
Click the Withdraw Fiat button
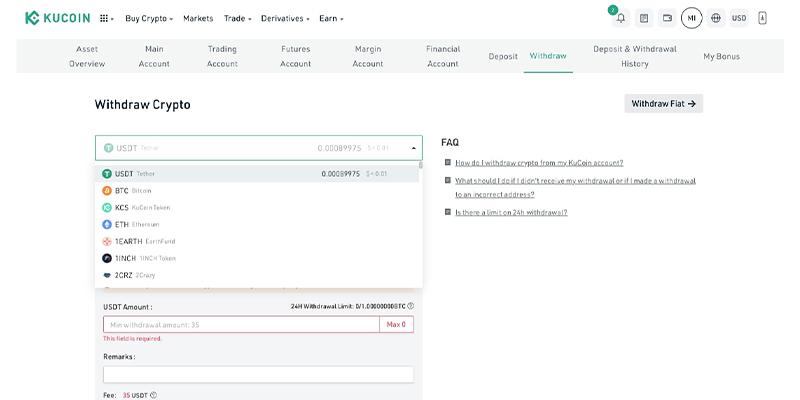[664, 104]
